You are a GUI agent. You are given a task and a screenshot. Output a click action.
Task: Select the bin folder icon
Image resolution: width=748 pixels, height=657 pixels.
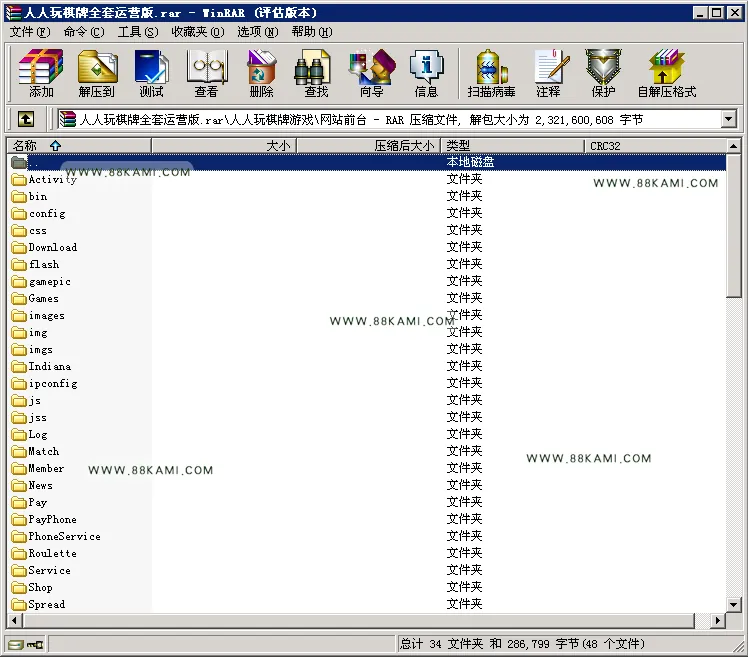pos(19,197)
